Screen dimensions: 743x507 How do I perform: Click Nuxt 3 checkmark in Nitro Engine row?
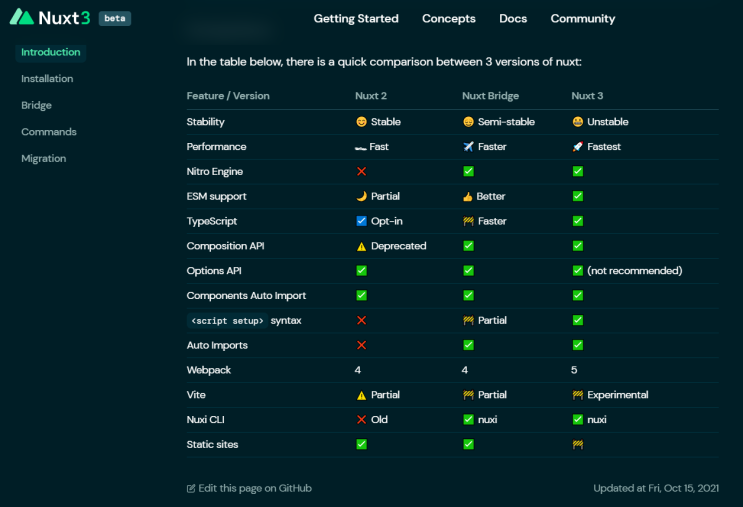coord(578,171)
